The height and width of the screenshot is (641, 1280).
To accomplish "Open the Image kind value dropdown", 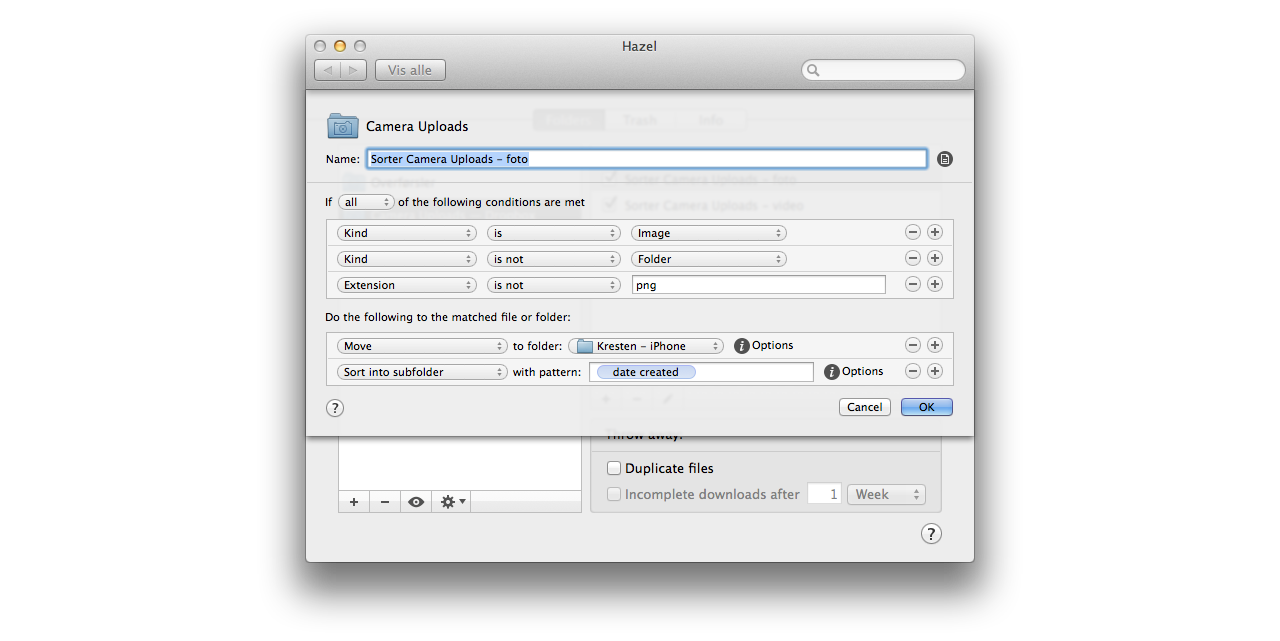I will pos(708,233).
